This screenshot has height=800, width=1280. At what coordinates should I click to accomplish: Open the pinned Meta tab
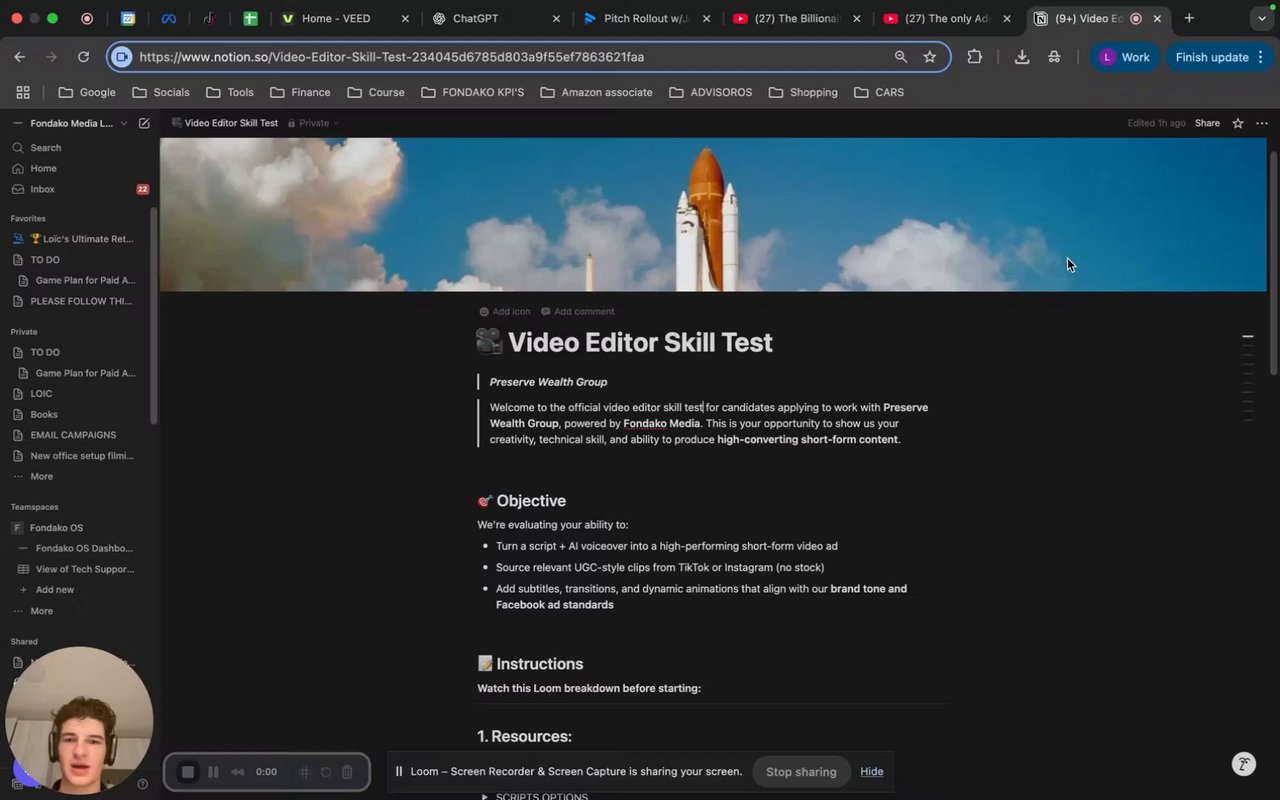click(x=168, y=18)
